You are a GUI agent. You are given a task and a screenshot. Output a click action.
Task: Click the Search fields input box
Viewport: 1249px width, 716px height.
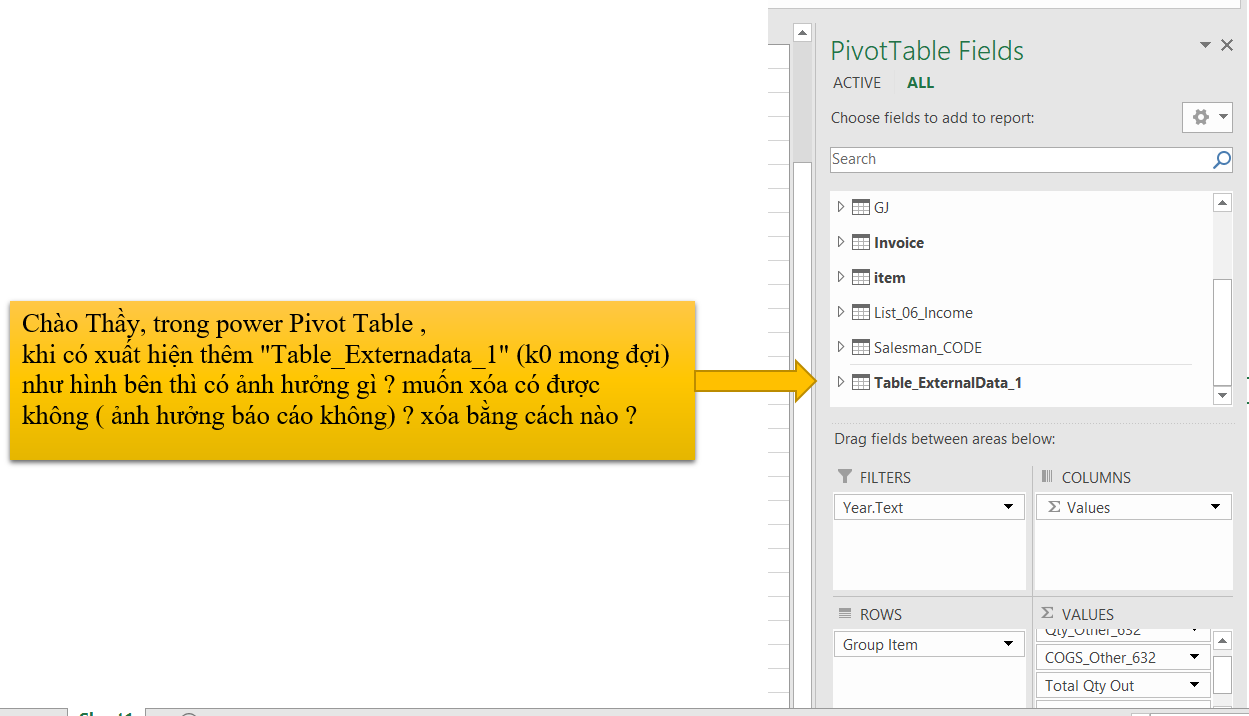(x=1018, y=160)
